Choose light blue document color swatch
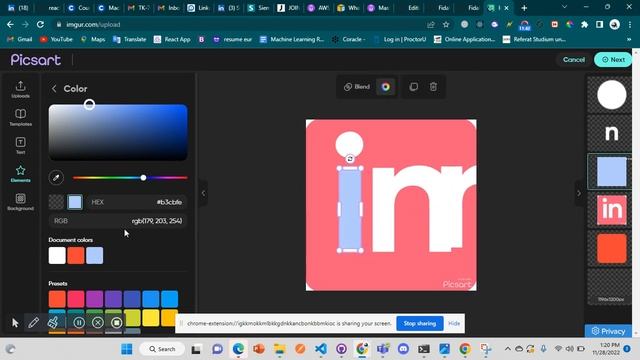The image size is (640, 360). (x=95, y=256)
